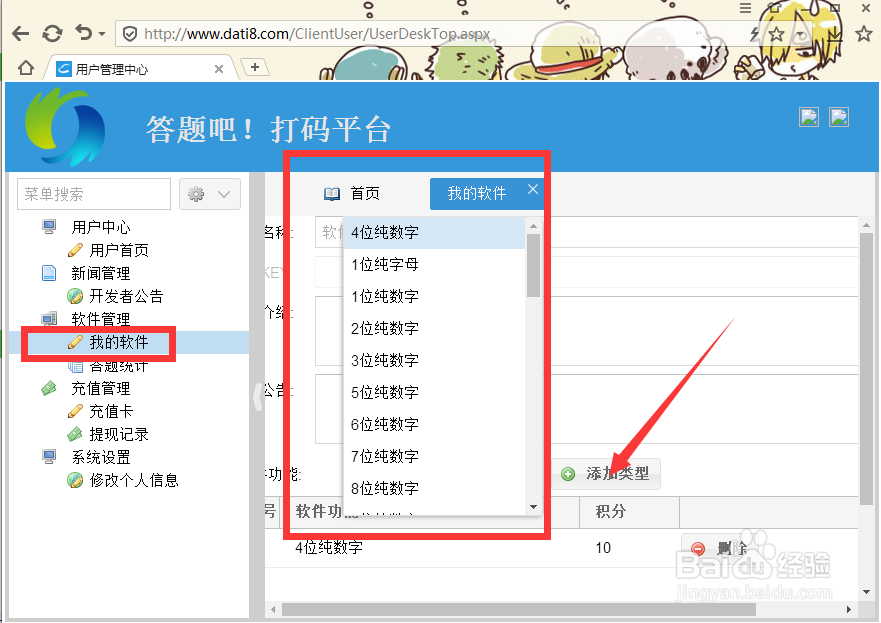Image resolution: width=881 pixels, height=623 pixels.
Task: Select 8位纯数字 from dropdown list
Action: click(x=434, y=489)
